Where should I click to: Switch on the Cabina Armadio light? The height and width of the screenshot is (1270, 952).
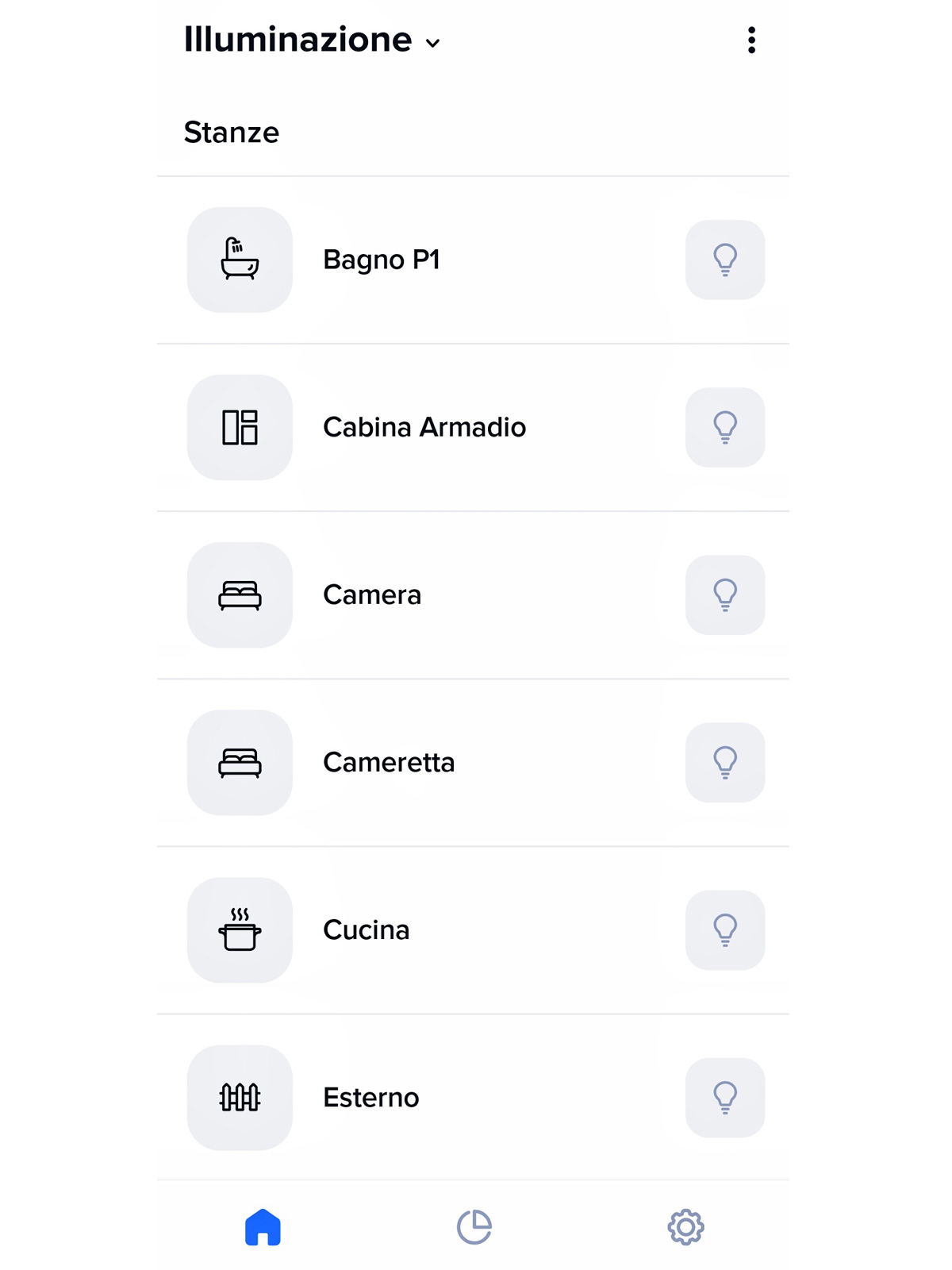coord(725,427)
